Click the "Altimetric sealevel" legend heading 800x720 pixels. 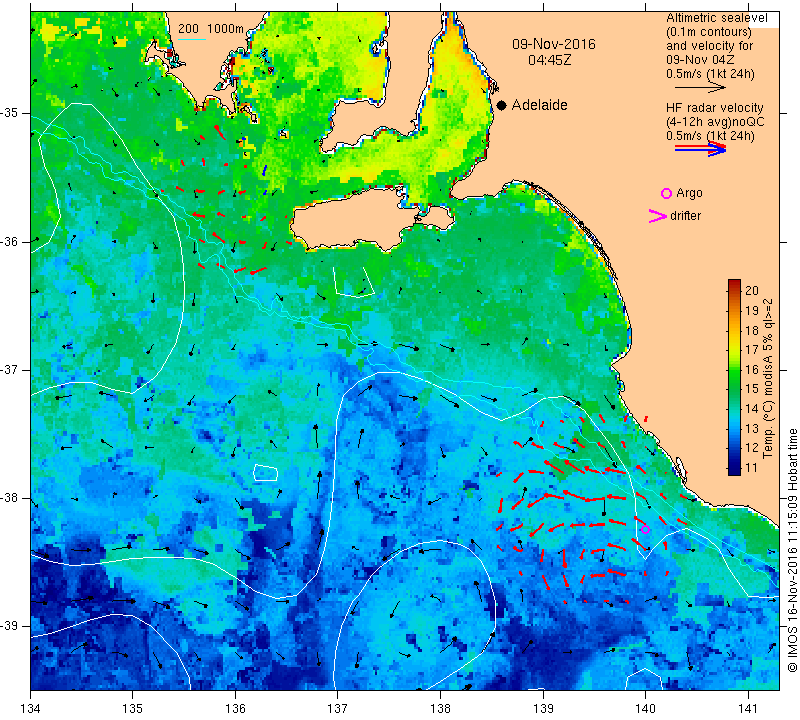pos(717,18)
